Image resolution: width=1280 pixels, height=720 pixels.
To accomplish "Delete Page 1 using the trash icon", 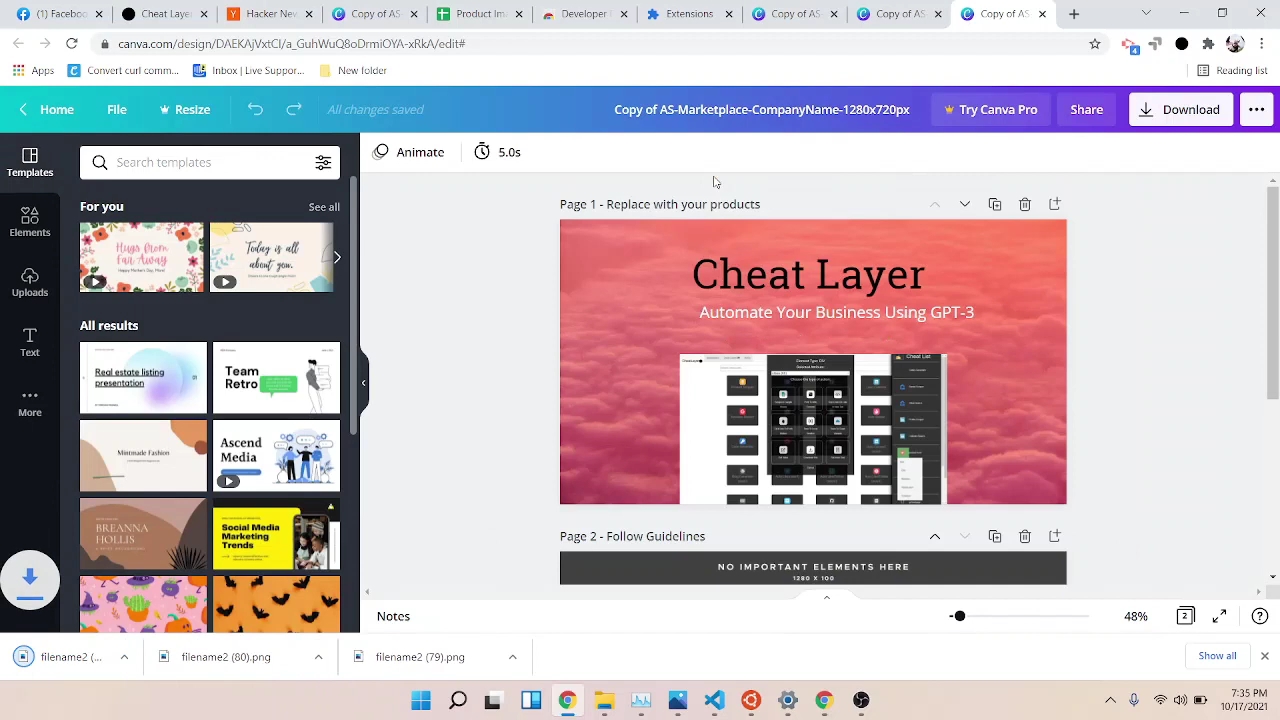I will click(x=1025, y=204).
